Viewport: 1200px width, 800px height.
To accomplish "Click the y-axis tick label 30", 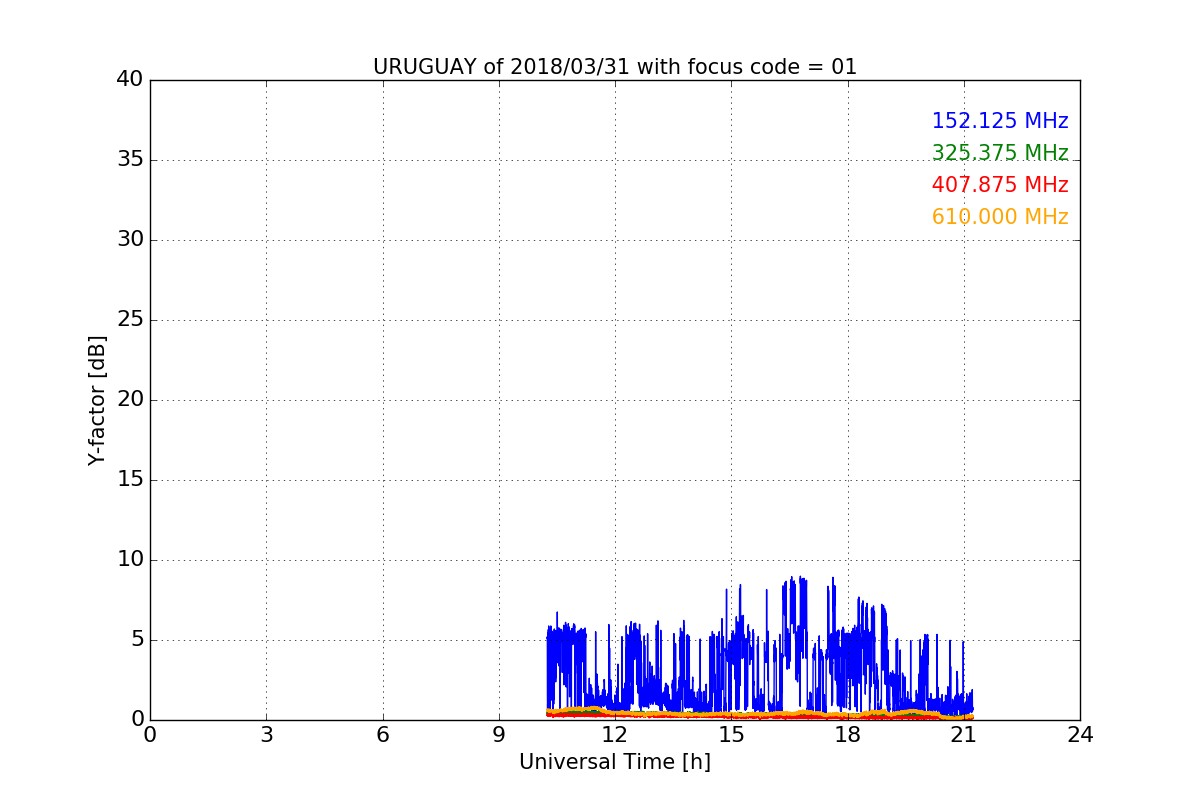I will [130, 240].
